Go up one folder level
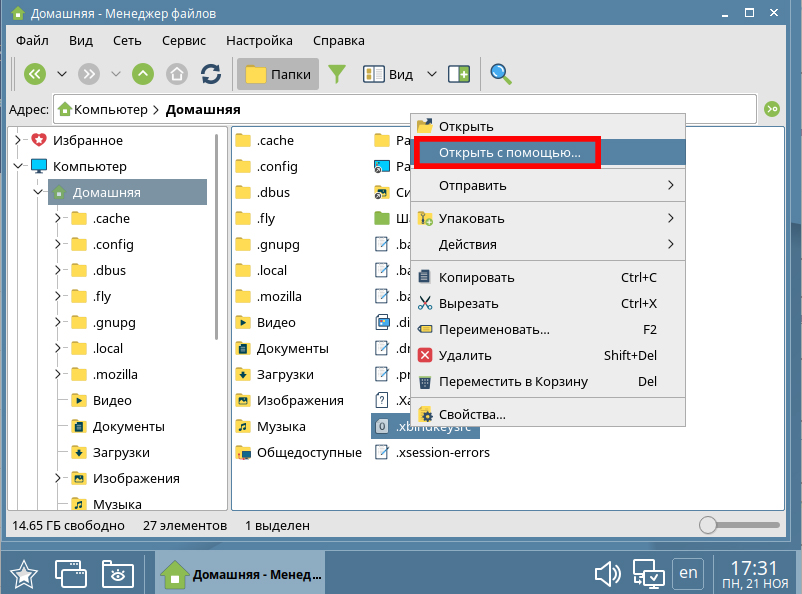The image size is (802, 594). [143, 74]
